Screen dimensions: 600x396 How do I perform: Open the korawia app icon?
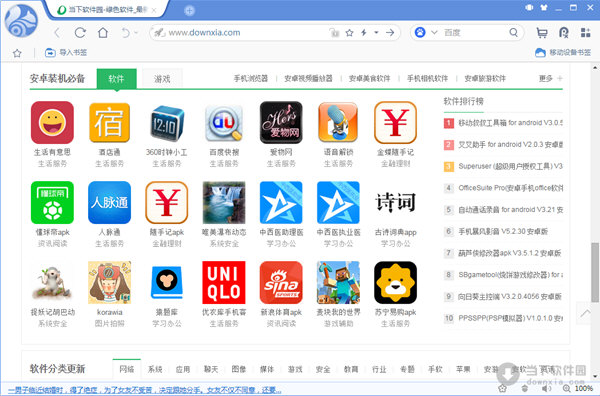point(109,282)
